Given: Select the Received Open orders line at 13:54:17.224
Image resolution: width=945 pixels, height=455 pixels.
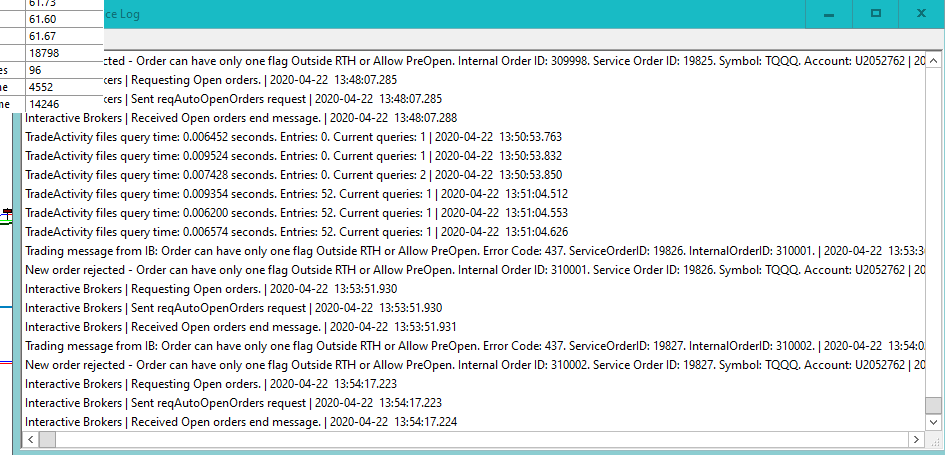Looking at the screenshot, I should (x=241, y=422).
